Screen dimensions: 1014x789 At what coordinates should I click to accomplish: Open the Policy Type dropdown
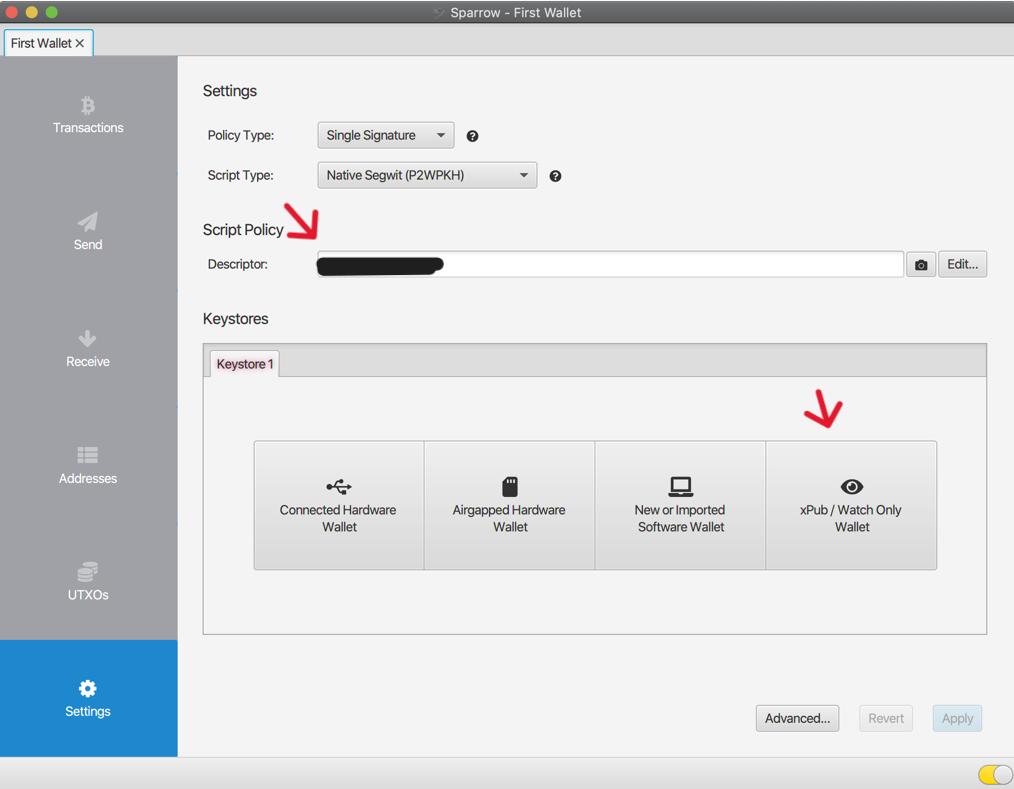(x=385, y=135)
